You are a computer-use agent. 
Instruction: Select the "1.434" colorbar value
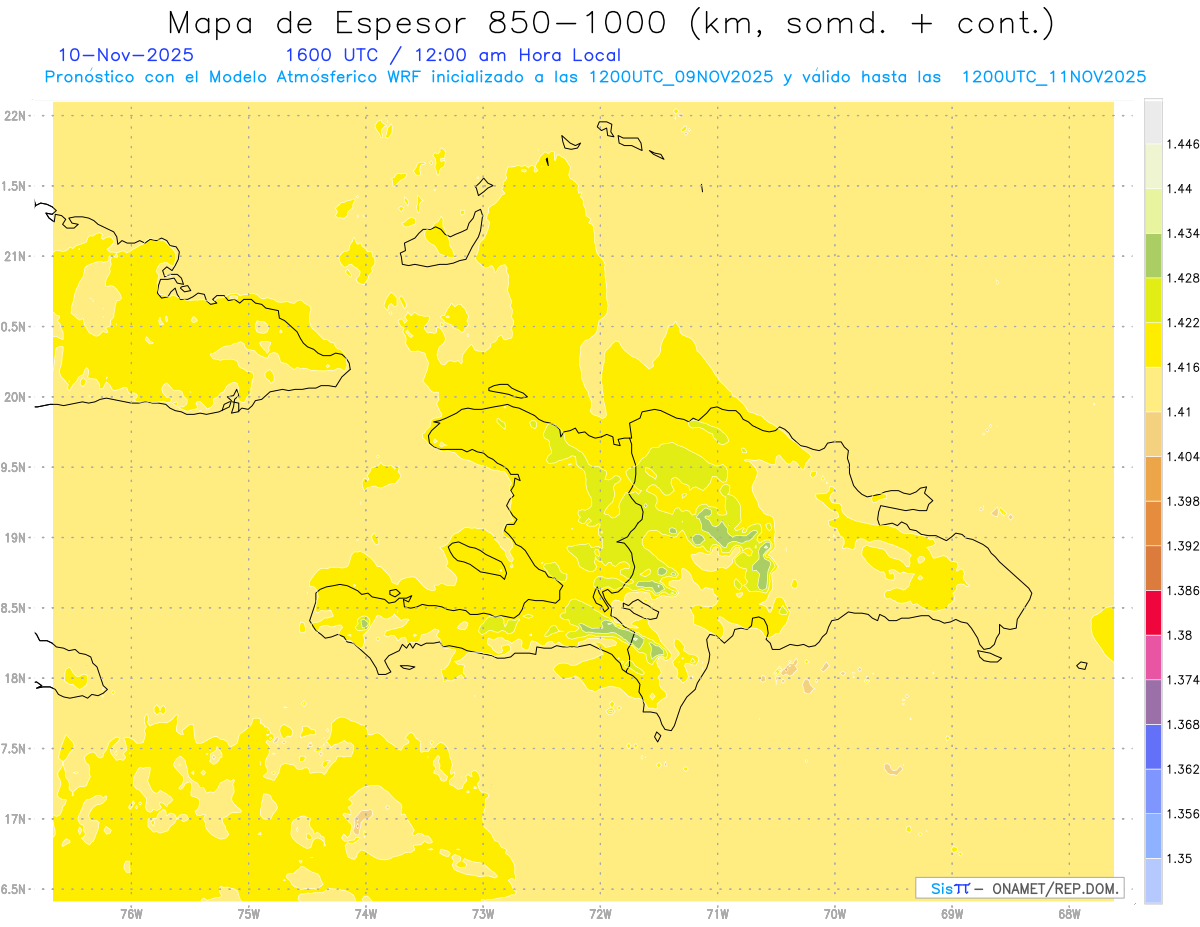coord(1184,233)
